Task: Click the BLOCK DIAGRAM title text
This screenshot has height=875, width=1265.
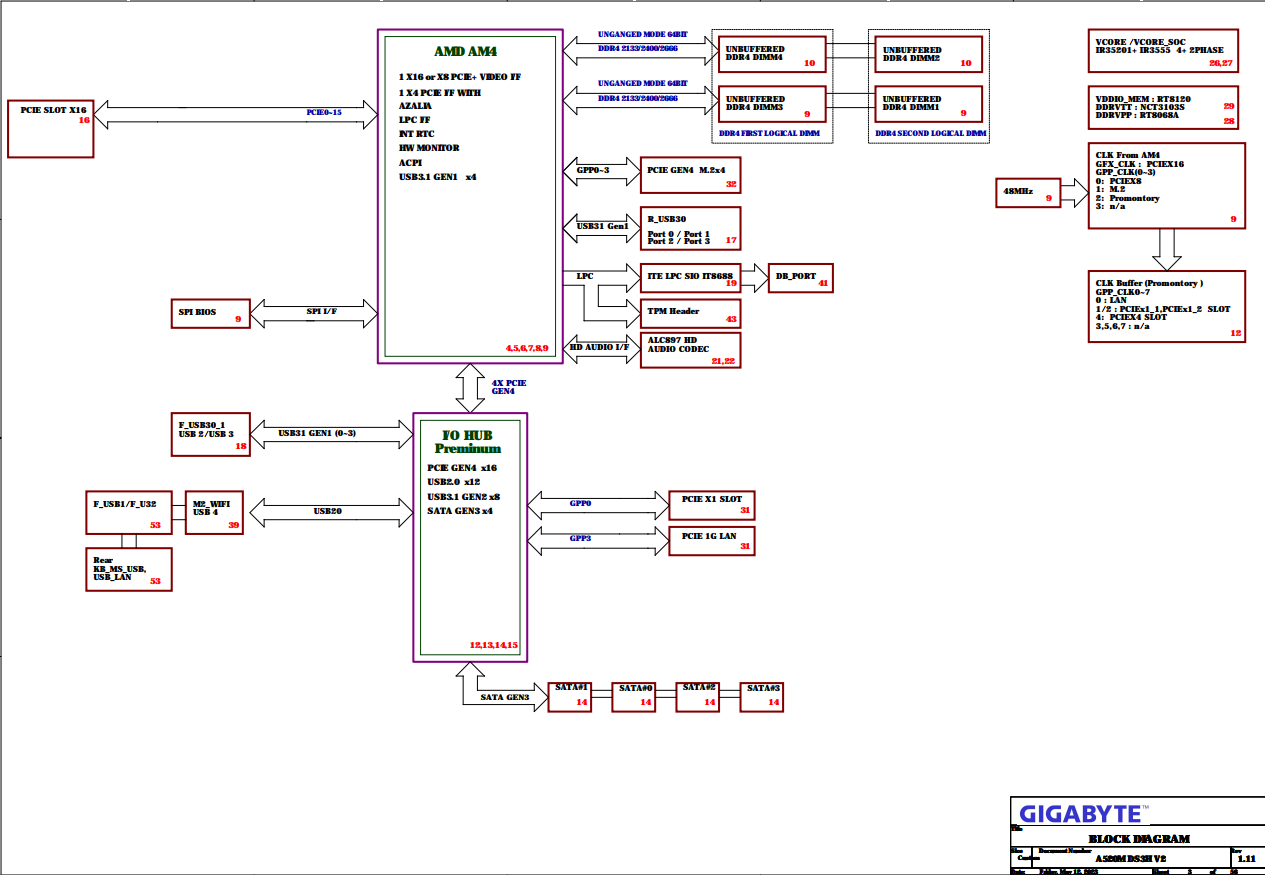Action: (1139, 839)
